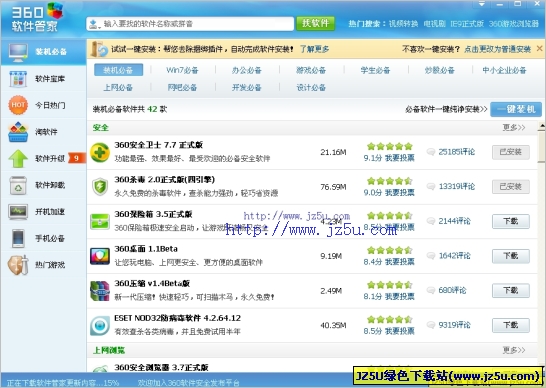Click comment bubble icon beside 25185评论

click(x=431, y=152)
